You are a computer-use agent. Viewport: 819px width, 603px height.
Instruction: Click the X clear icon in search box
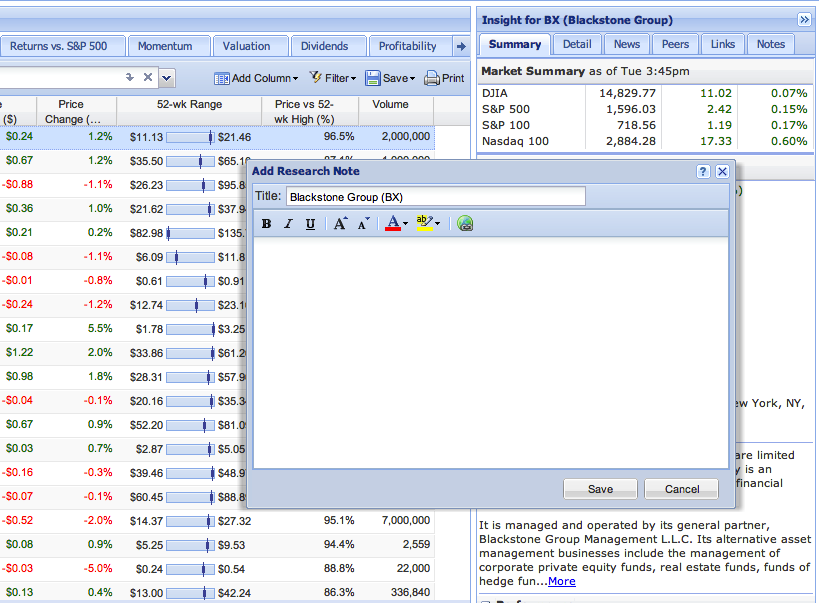point(148,77)
